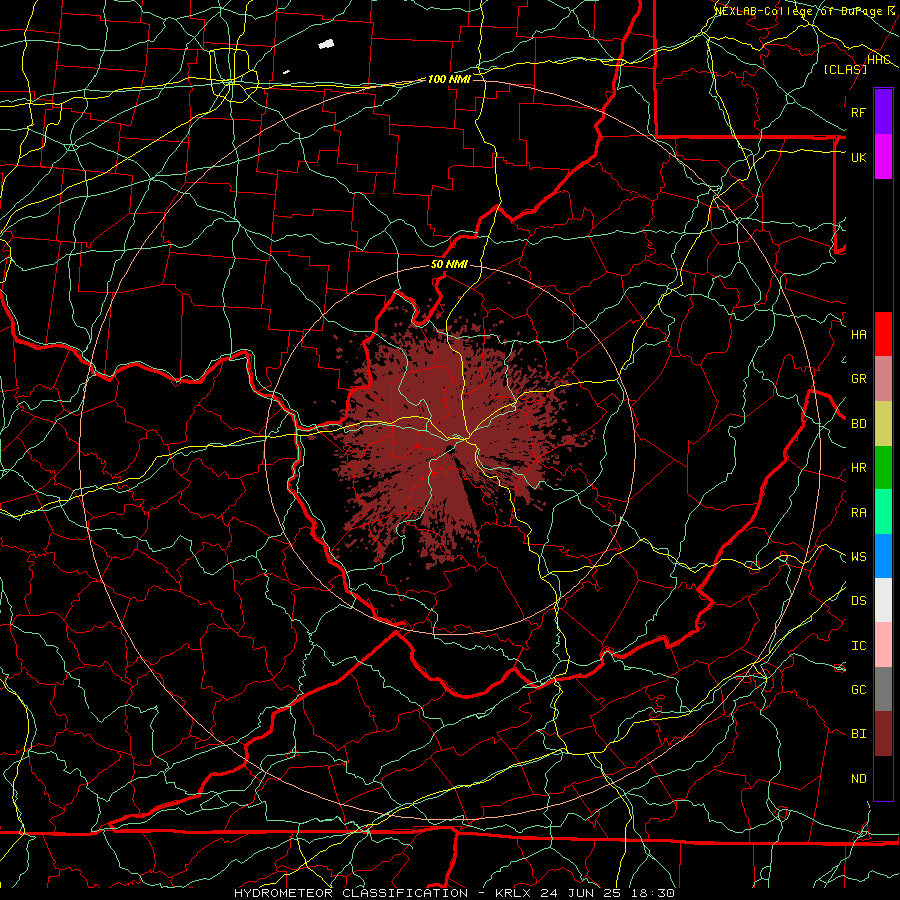The height and width of the screenshot is (900, 900).
Task: Click the UK magenta legend swatch
Action: pyautogui.click(x=883, y=157)
